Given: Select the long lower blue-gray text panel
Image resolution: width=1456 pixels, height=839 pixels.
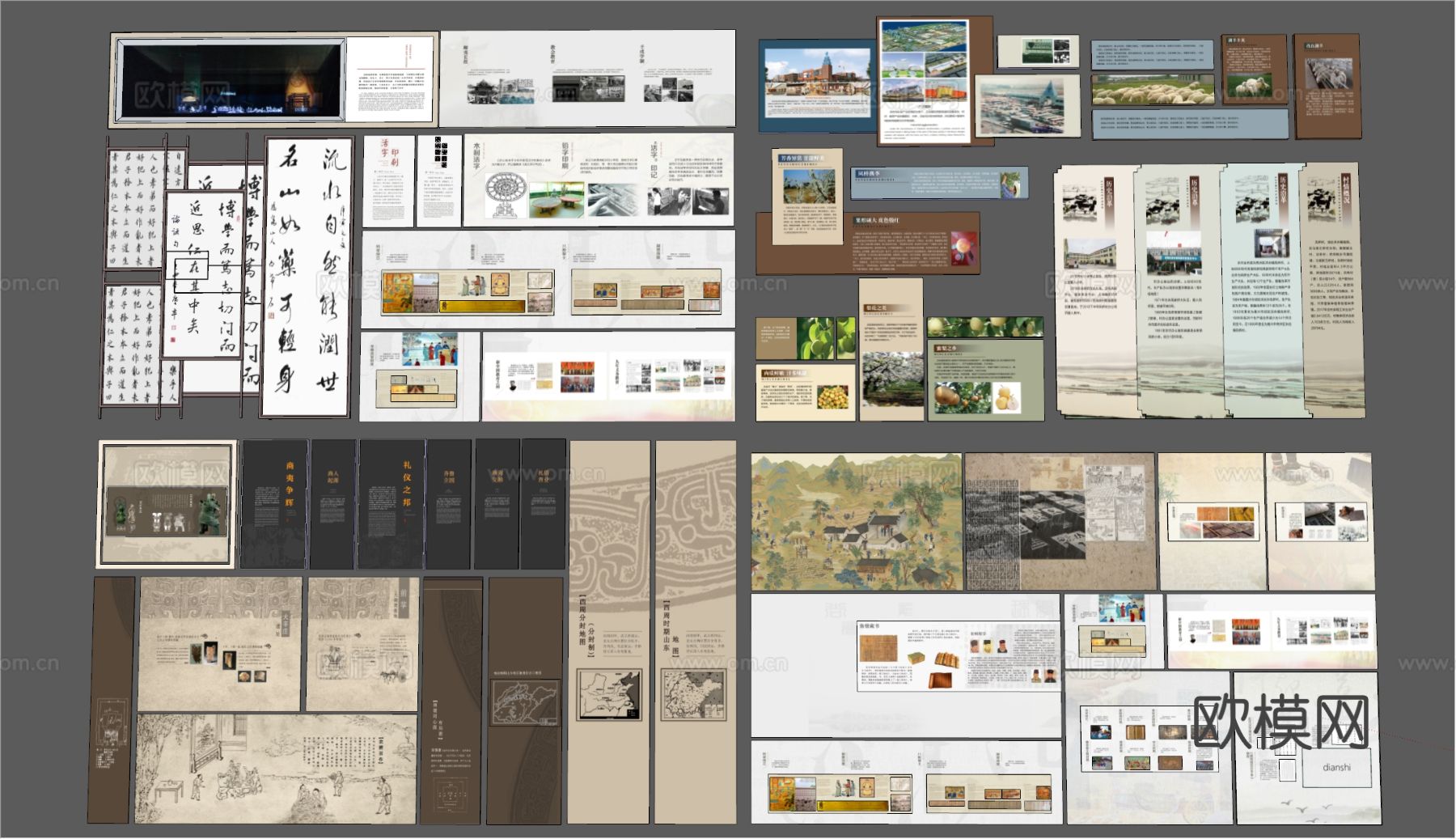Looking at the screenshot, I should pos(1189,124).
